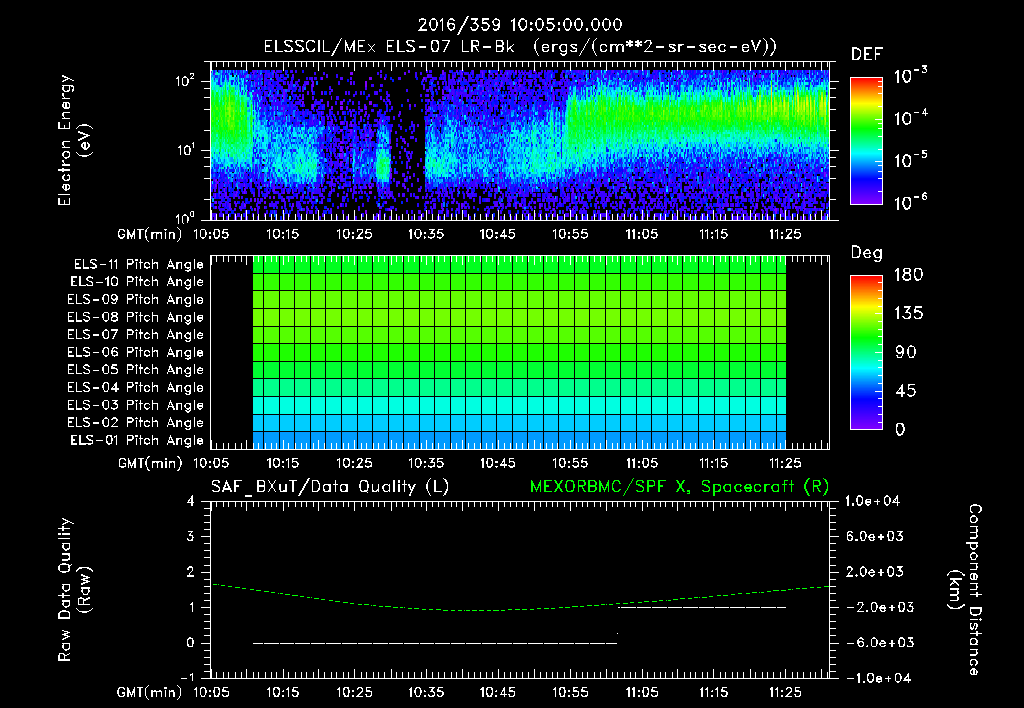Screen dimensions: 1024x708
Task: Click the title timestamp 2016/359 10:05:00.000
Action: click(x=520, y=25)
